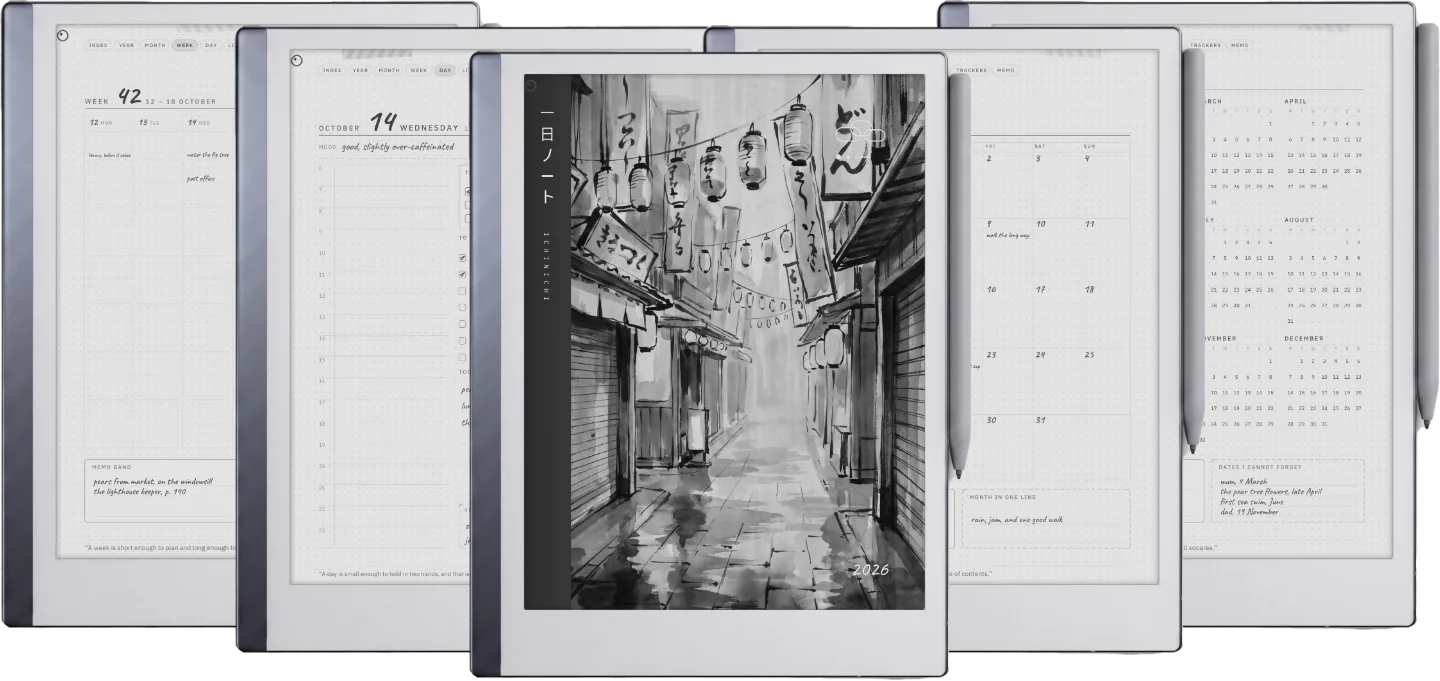Jump to WEEK tab on the daily page

coord(419,70)
